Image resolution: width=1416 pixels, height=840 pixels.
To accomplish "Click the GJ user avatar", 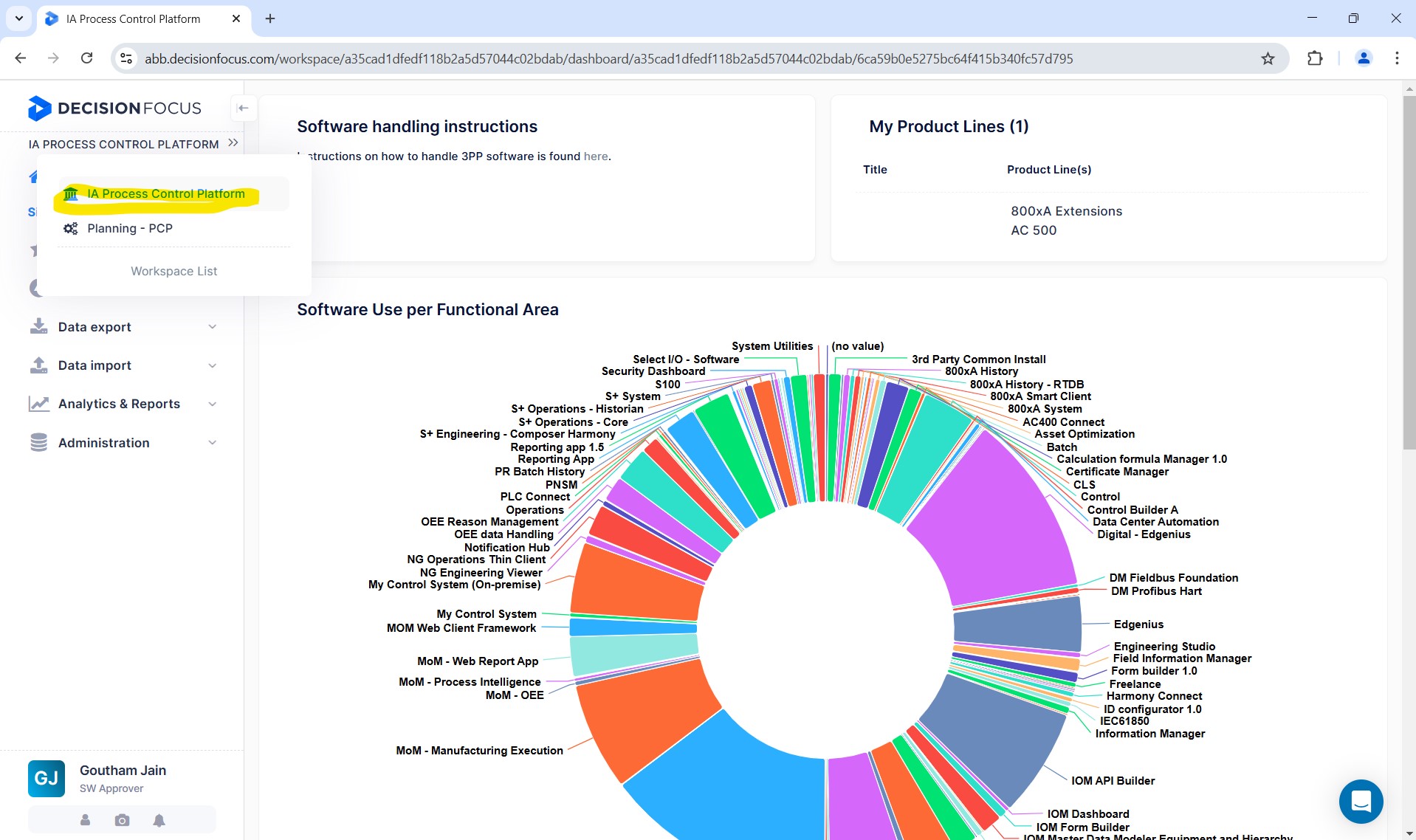I will click(x=47, y=779).
